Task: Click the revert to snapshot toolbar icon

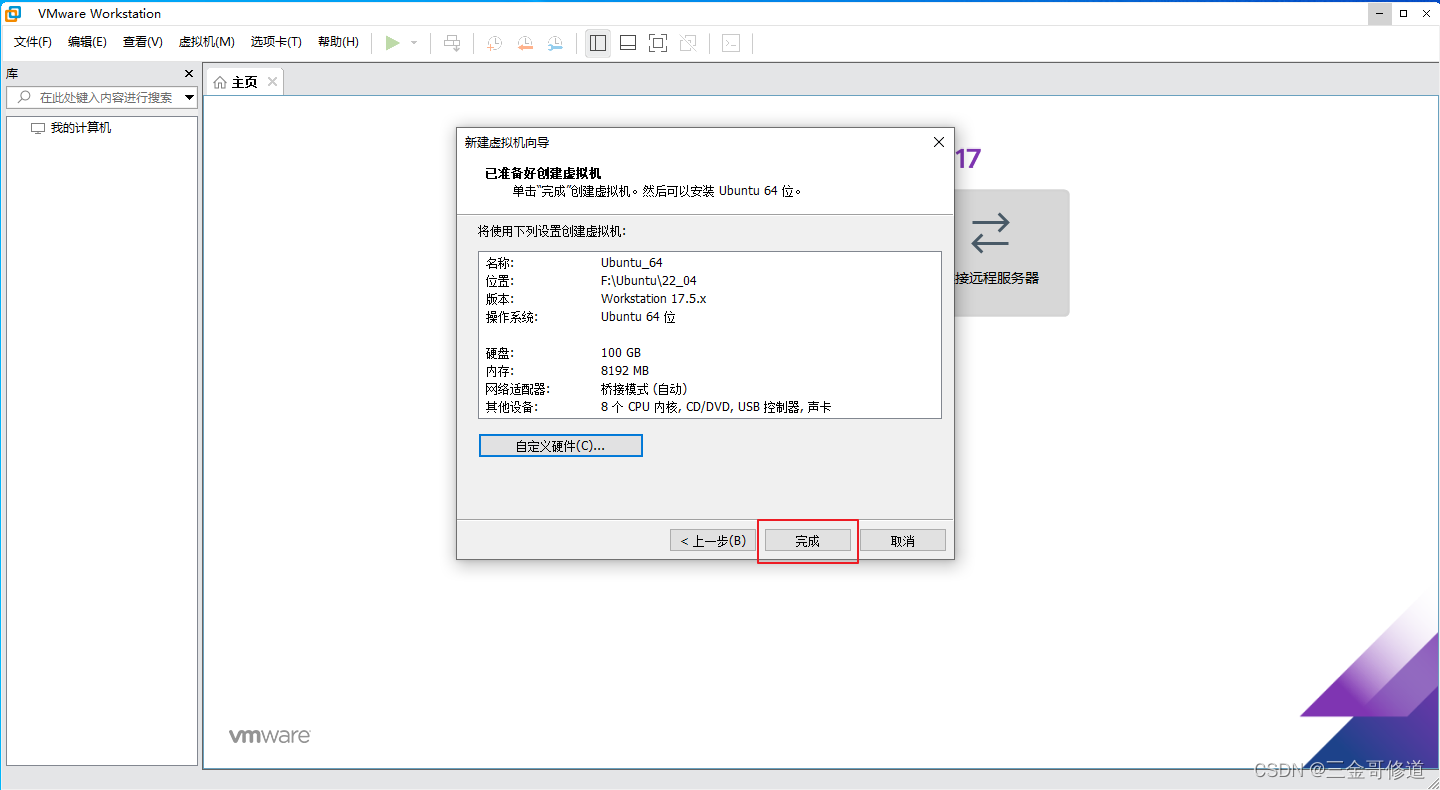Action: click(525, 43)
